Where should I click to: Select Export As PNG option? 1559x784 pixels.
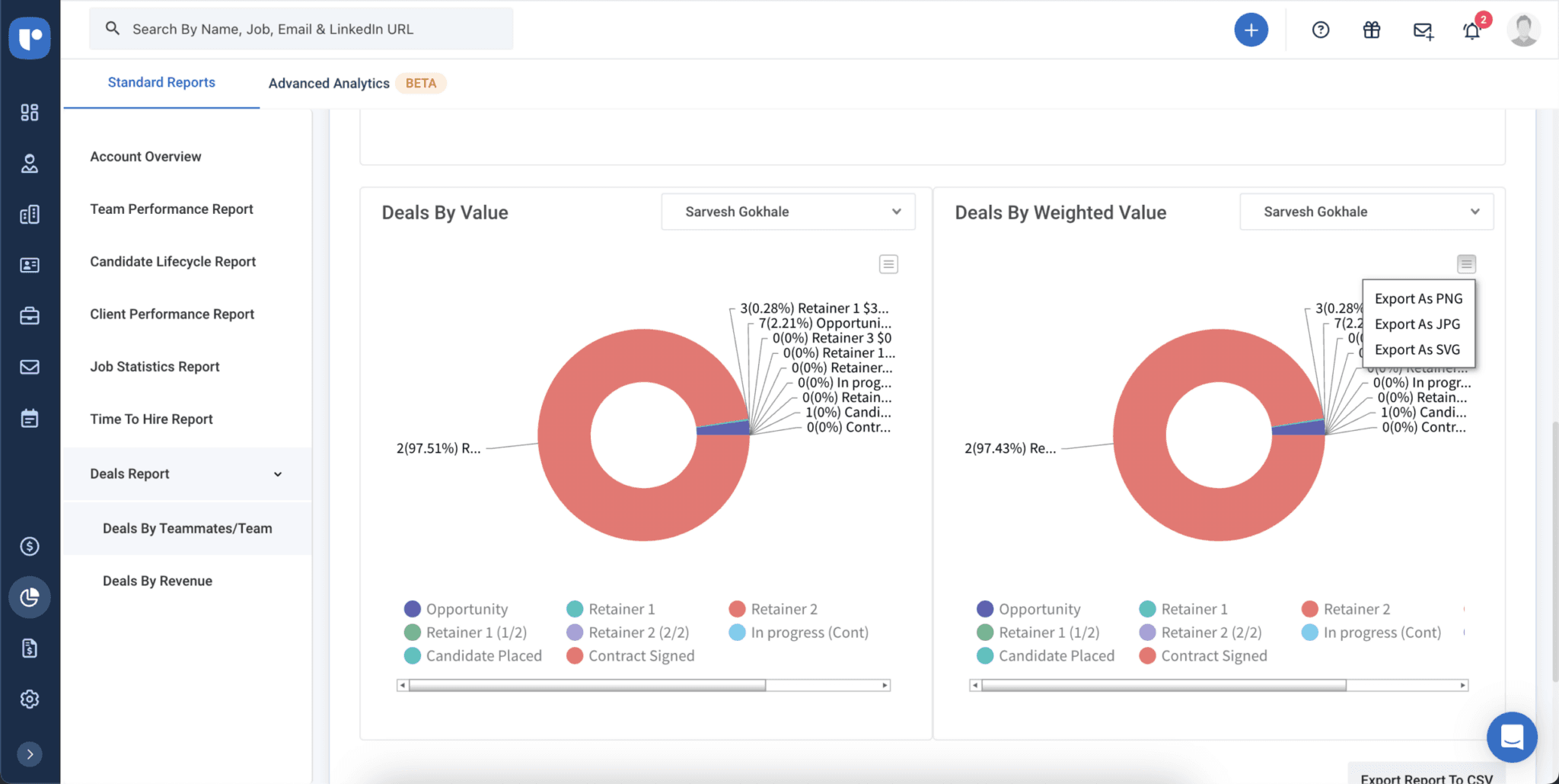pos(1418,299)
